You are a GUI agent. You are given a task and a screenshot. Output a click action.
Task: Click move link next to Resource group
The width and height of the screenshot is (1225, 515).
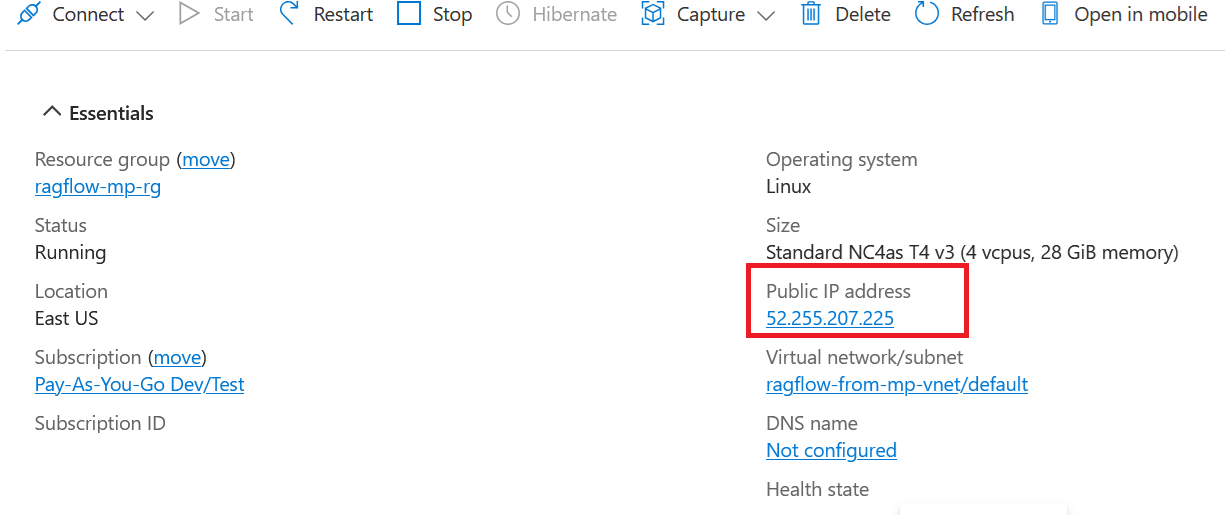[206, 160]
